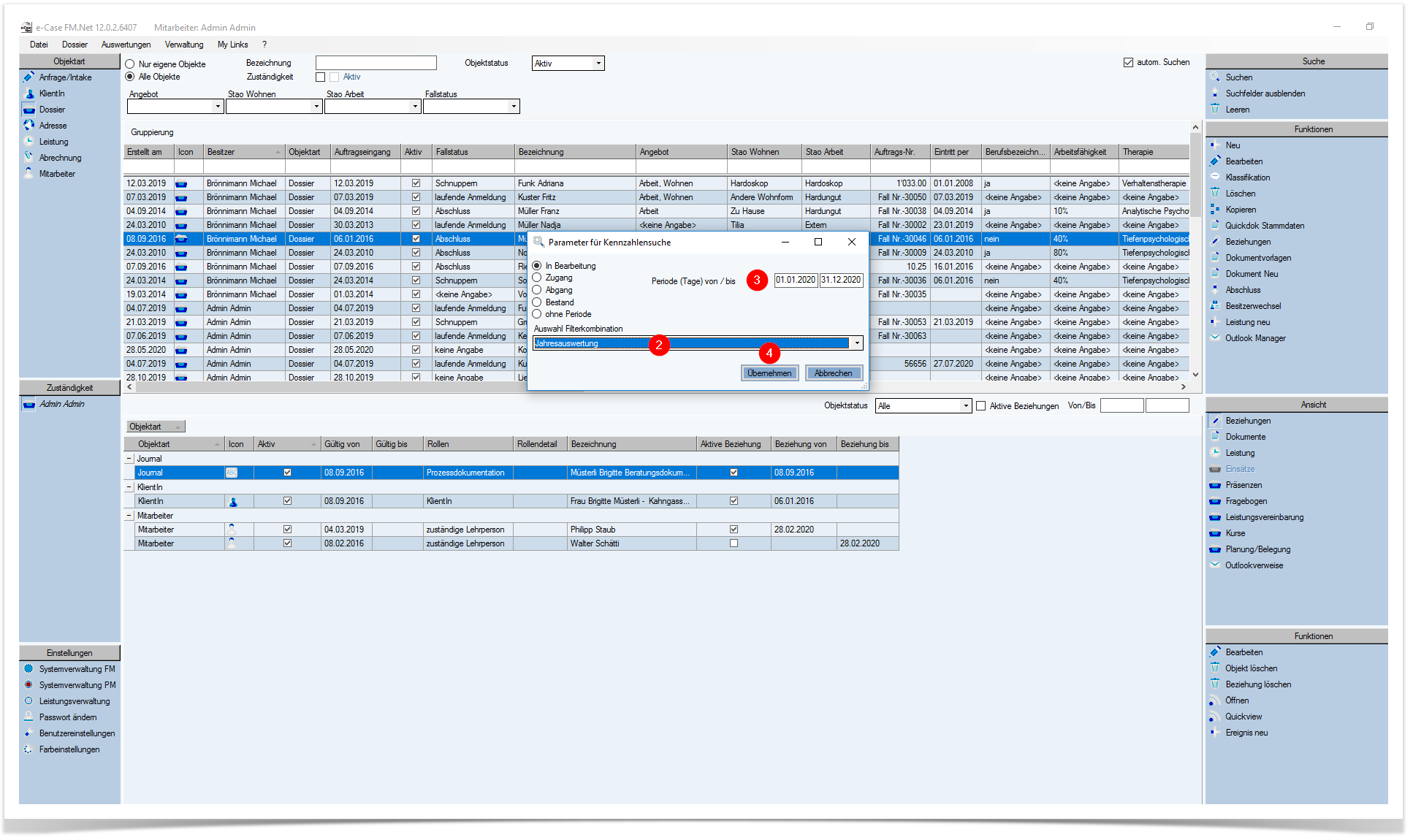Click the Übernehmen button

point(769,373)
